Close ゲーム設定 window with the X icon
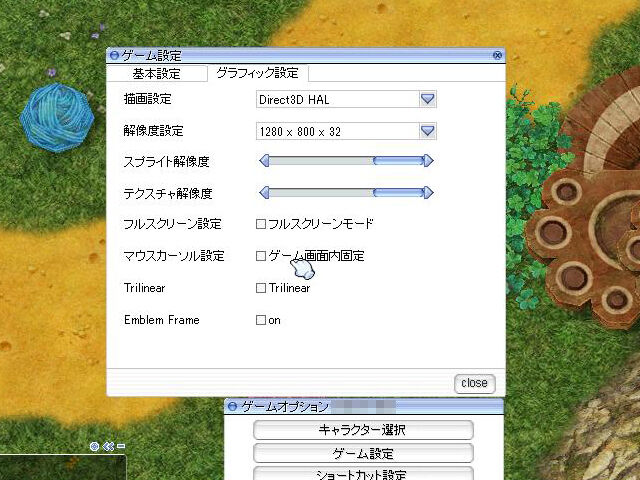640x480 pixels. (x=497, y=55)
